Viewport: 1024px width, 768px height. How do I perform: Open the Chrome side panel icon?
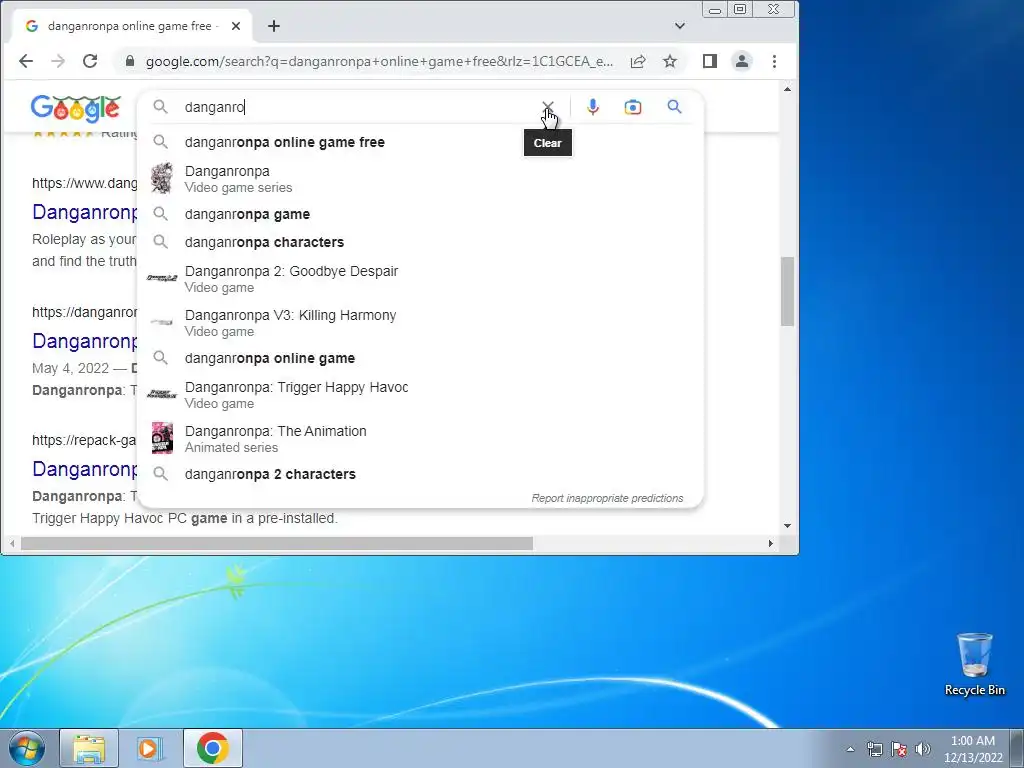(x=710, y=61)
